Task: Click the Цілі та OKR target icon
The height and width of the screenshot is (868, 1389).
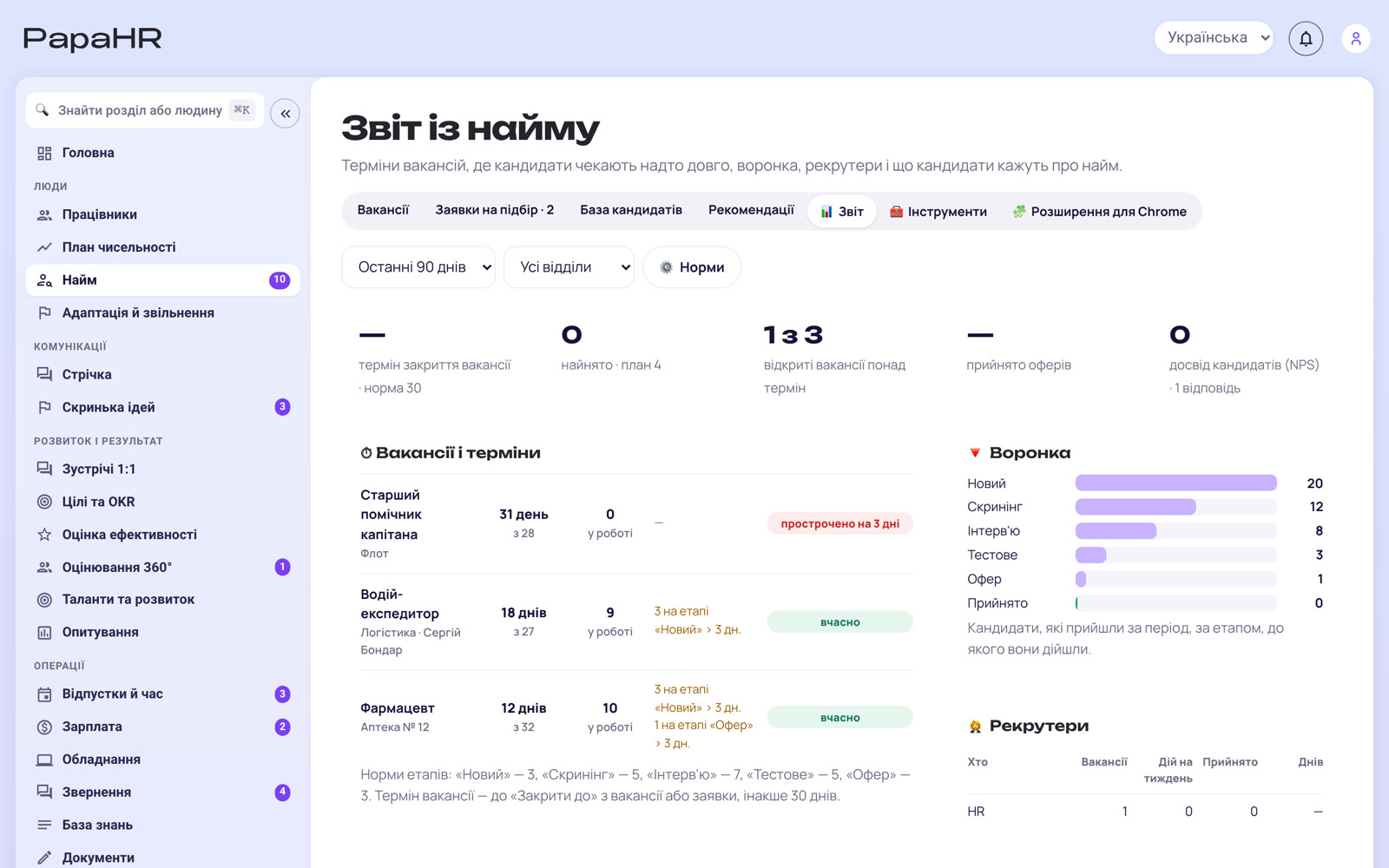Action: (x=44, y=502)
